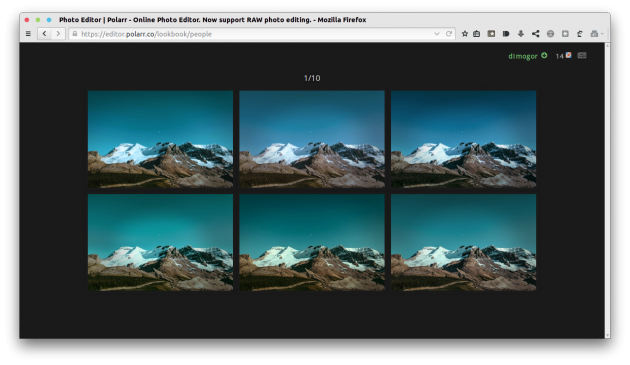Select the bottom-right mountain filter preview
The width and height of the screenshot is (630, 365).
pos(464,242)
